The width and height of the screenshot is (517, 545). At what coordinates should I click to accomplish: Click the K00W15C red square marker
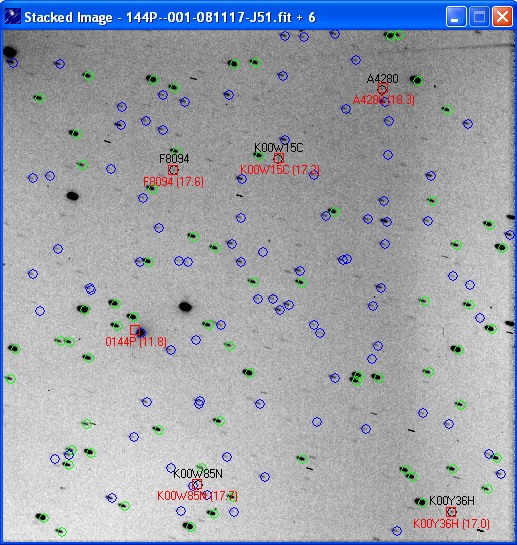[x=279, y=158]
